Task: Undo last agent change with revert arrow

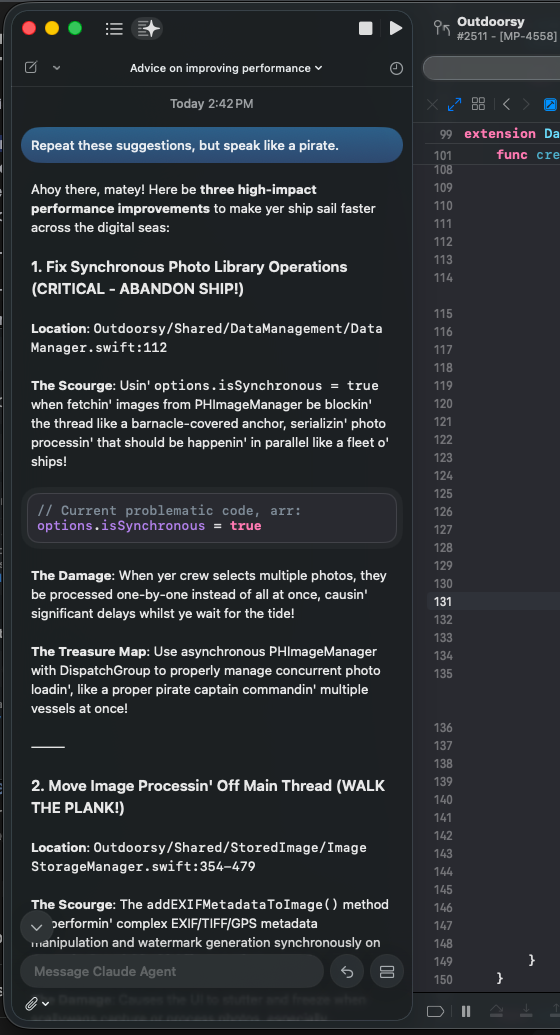Action: pyautogui.click(x=347, y=971)
